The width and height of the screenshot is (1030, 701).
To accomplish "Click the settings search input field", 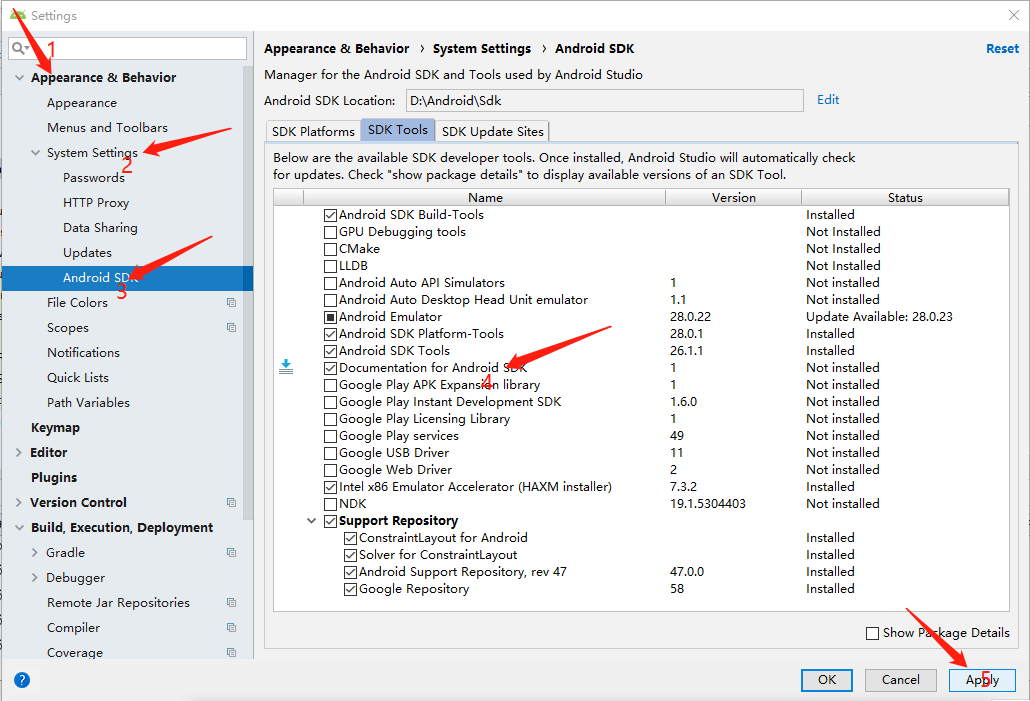I will click(128, 49).
